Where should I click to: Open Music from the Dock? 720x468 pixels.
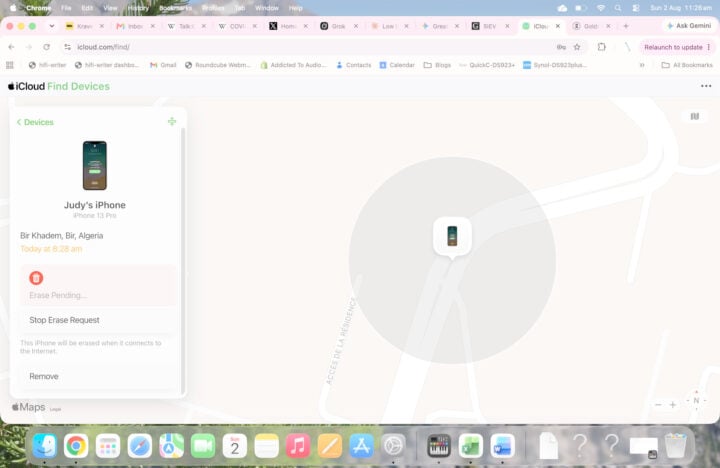[x=298, y=445]
